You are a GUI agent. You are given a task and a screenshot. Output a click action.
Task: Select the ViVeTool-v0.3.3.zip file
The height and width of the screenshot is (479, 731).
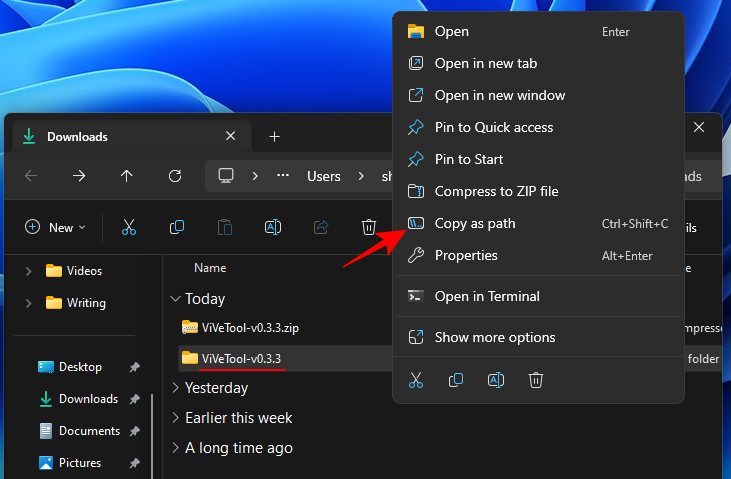250,327
